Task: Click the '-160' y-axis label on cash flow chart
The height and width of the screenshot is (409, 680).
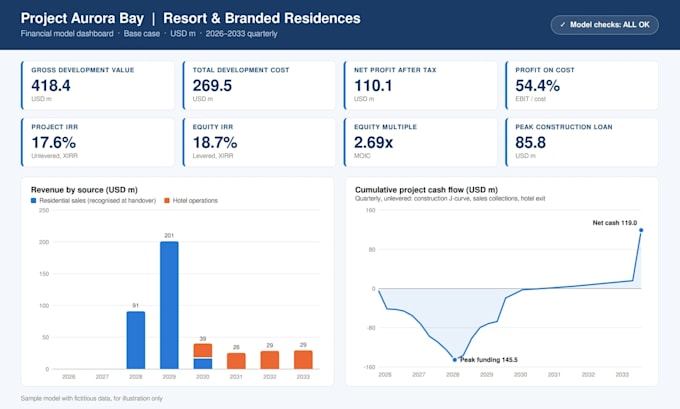Action: 370,367
